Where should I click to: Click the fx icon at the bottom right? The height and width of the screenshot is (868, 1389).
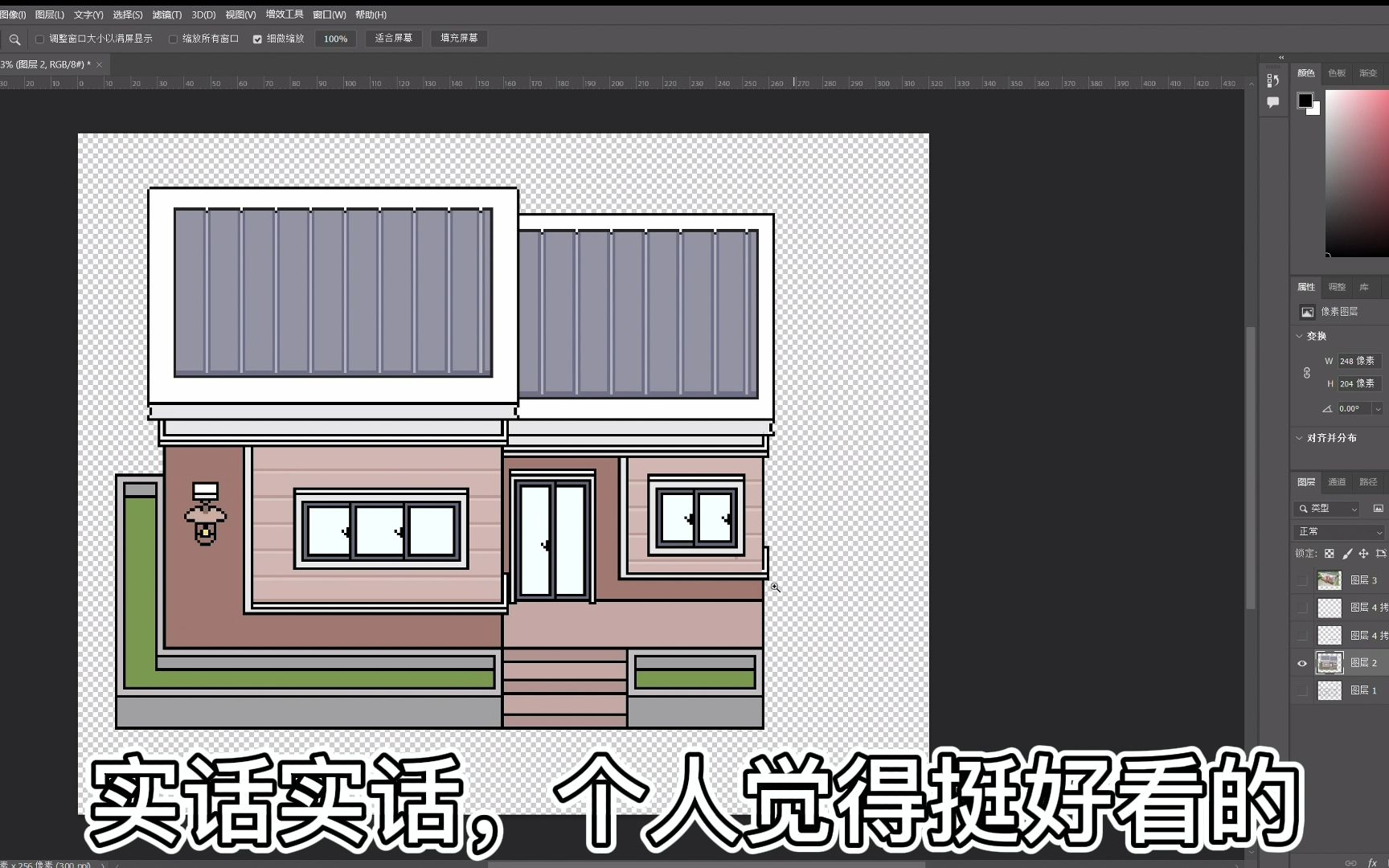1372,862
